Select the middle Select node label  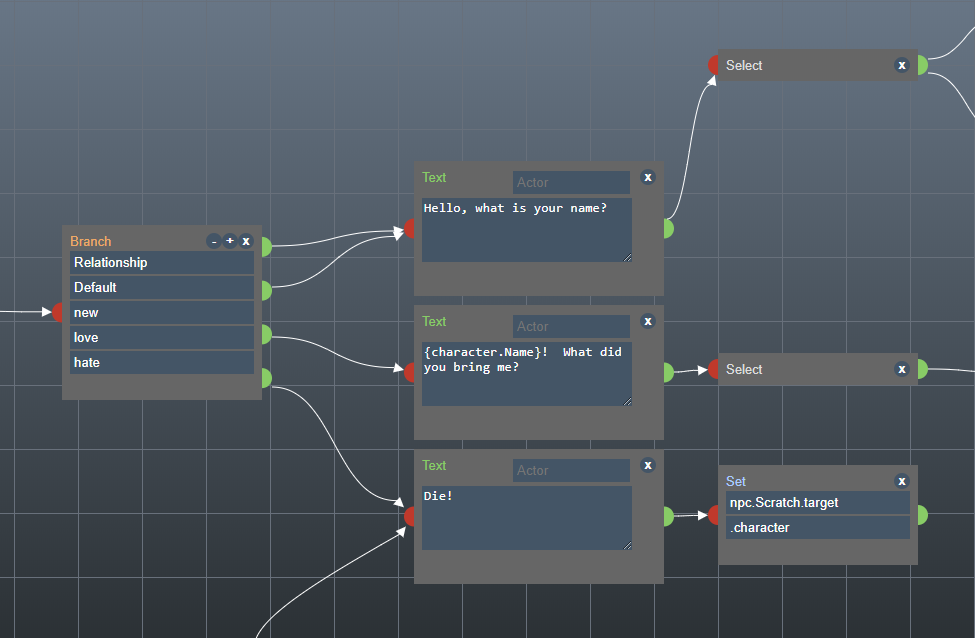[744, 369]
